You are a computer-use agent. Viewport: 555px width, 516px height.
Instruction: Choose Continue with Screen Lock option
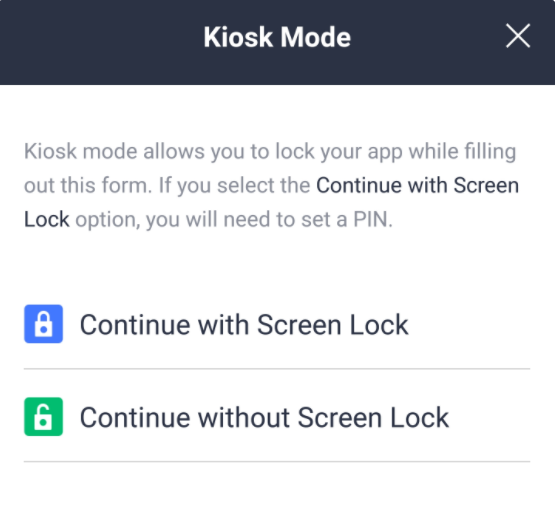tap(277, 324)
